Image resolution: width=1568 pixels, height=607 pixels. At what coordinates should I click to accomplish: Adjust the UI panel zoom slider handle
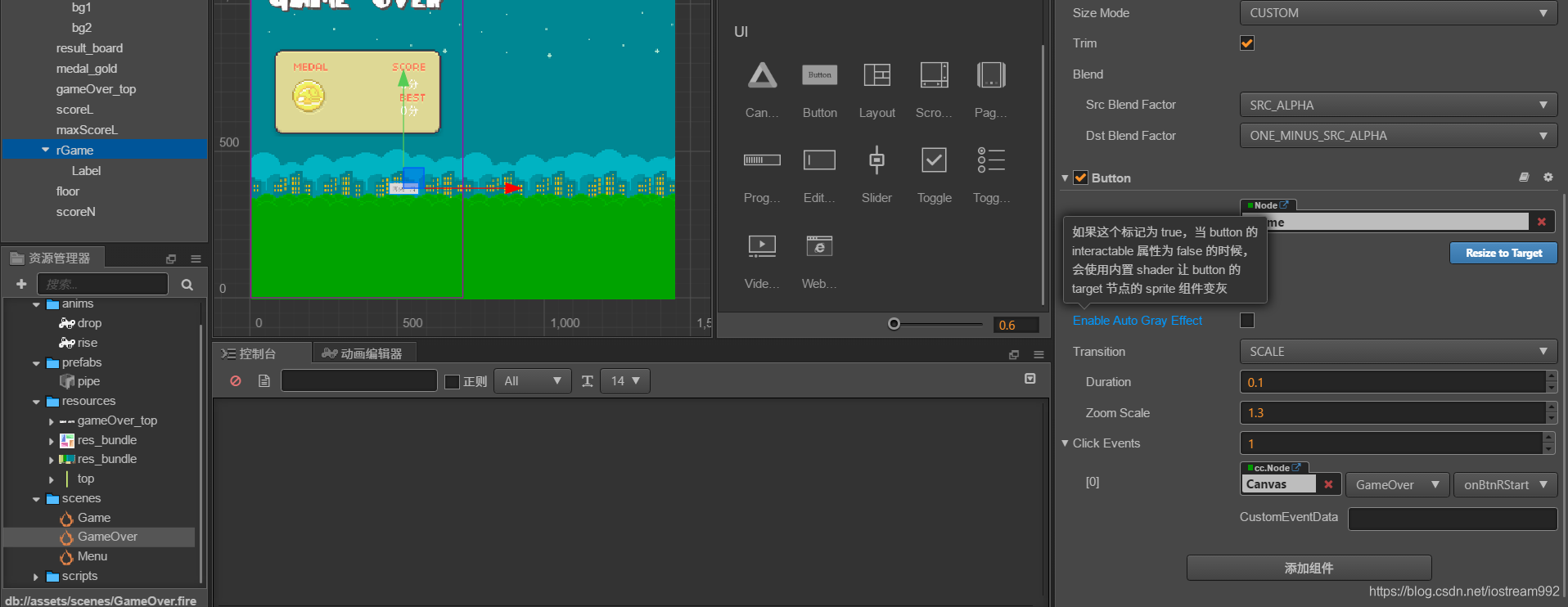894,324
